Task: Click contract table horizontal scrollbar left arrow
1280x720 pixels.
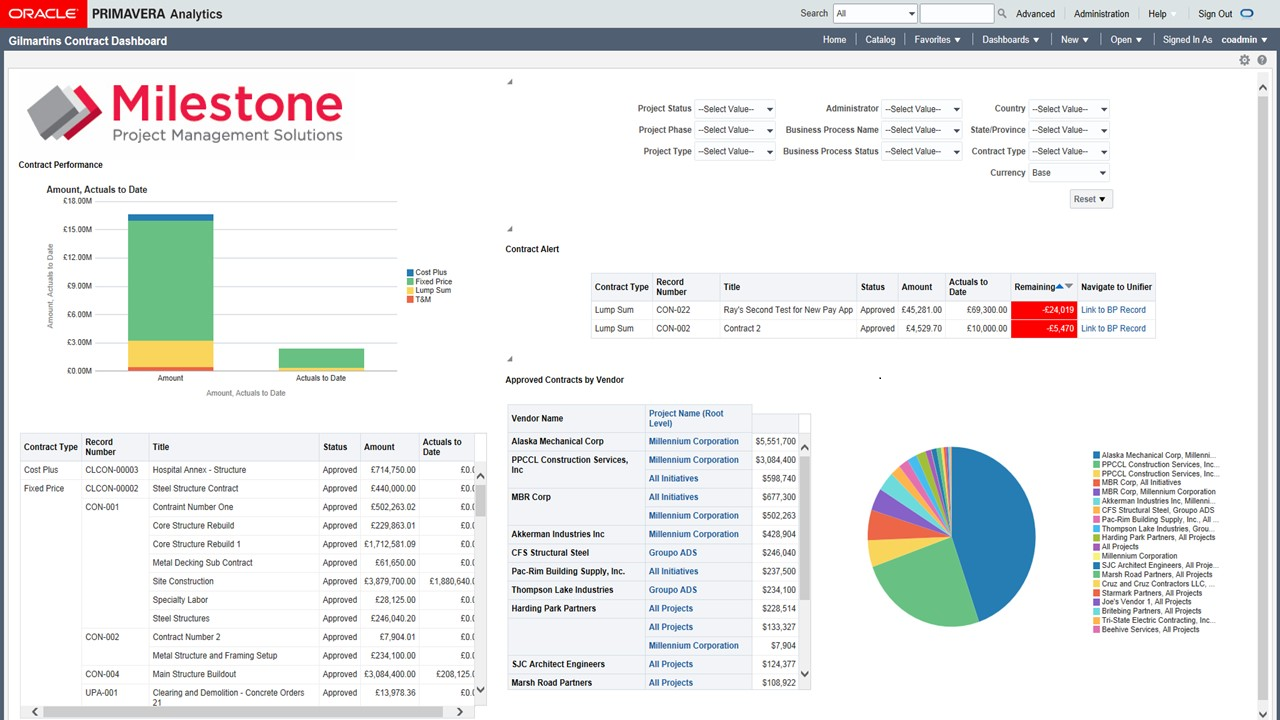Action: pos(35,712)
